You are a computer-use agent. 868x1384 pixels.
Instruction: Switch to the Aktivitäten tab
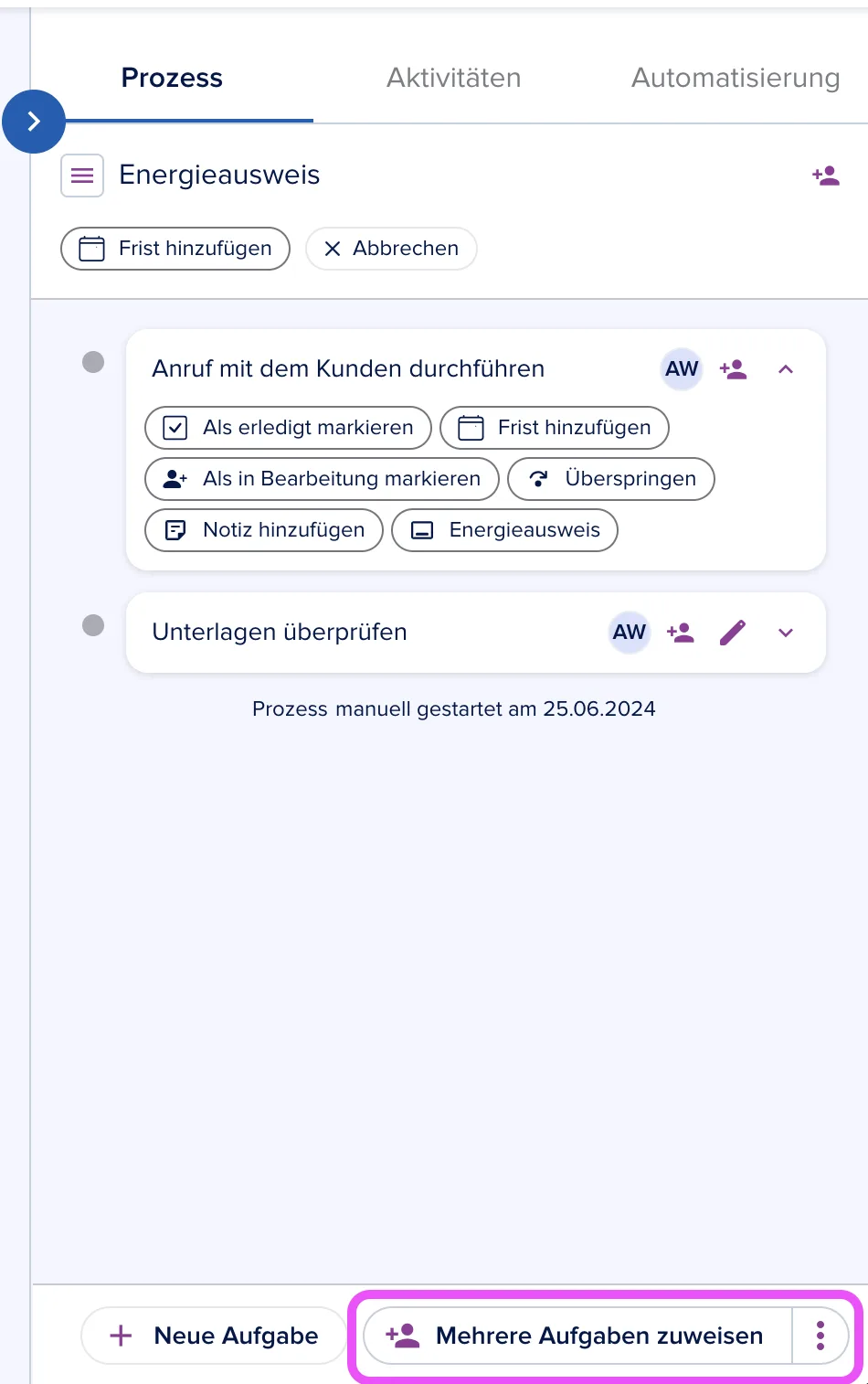pyautogui.click(x=454, y=78)
